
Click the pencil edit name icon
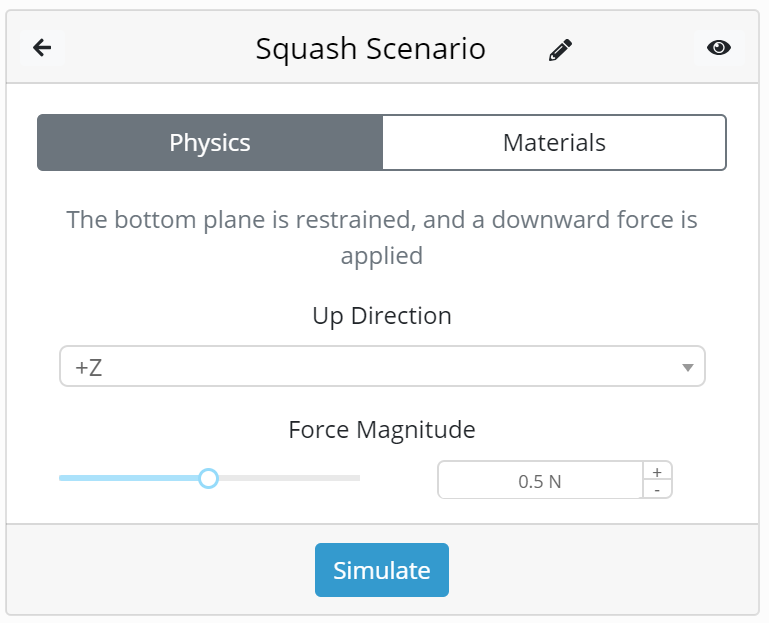[x=560, y=50]
